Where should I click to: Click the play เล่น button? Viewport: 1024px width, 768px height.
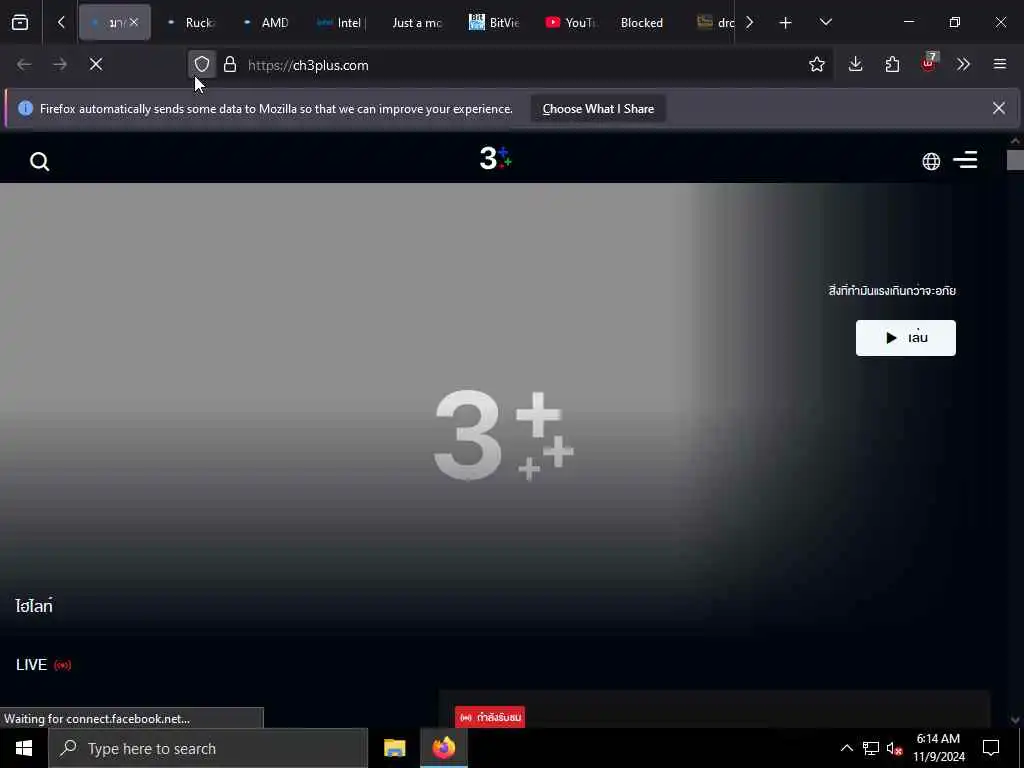(x=905, y=338)
